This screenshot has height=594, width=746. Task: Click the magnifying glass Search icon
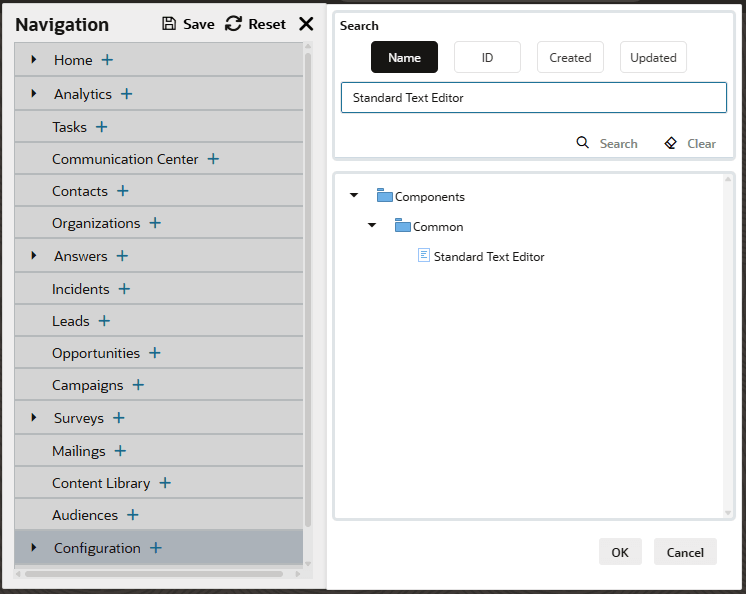pos(582,142)
